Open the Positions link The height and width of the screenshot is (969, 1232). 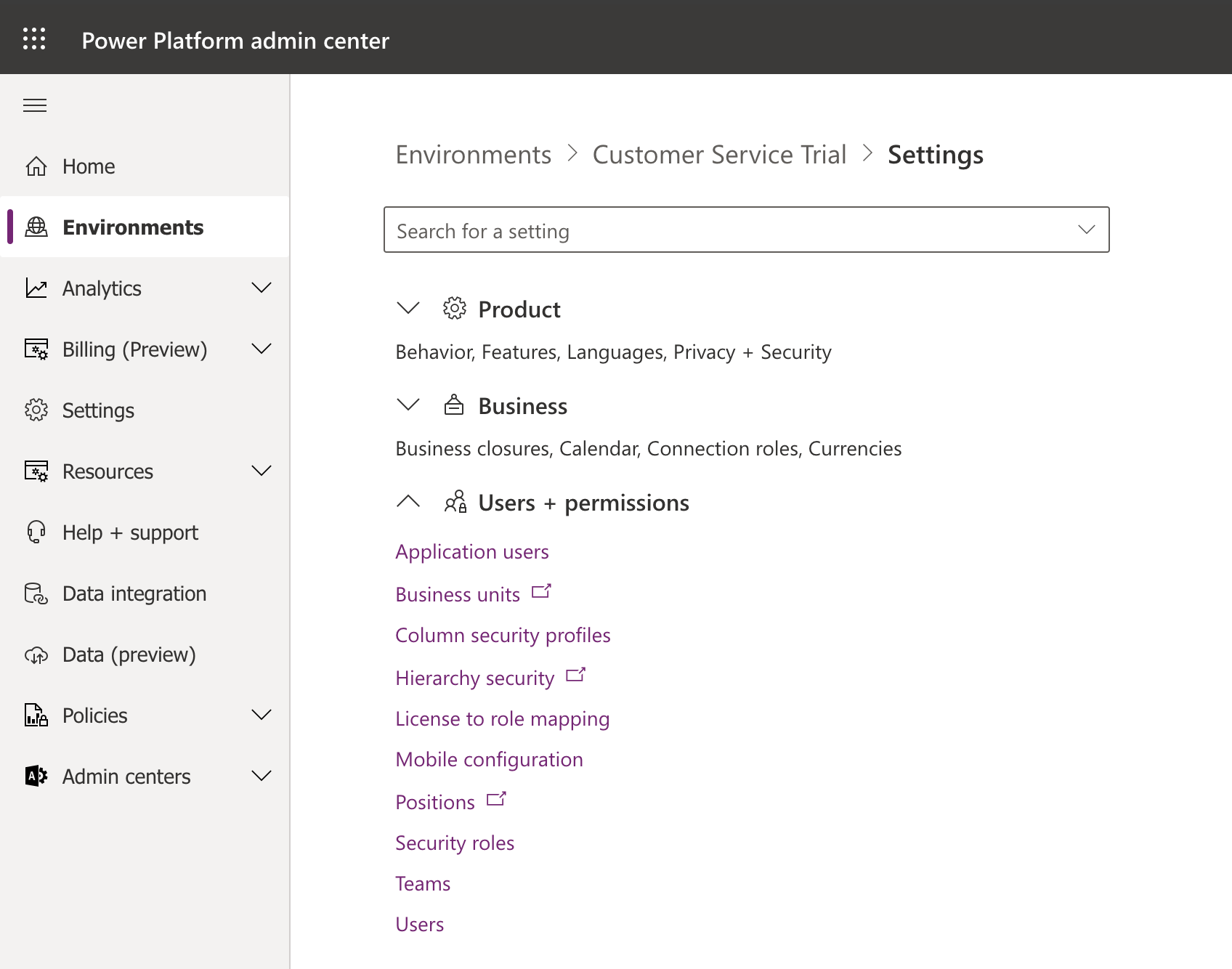(435, 802)
